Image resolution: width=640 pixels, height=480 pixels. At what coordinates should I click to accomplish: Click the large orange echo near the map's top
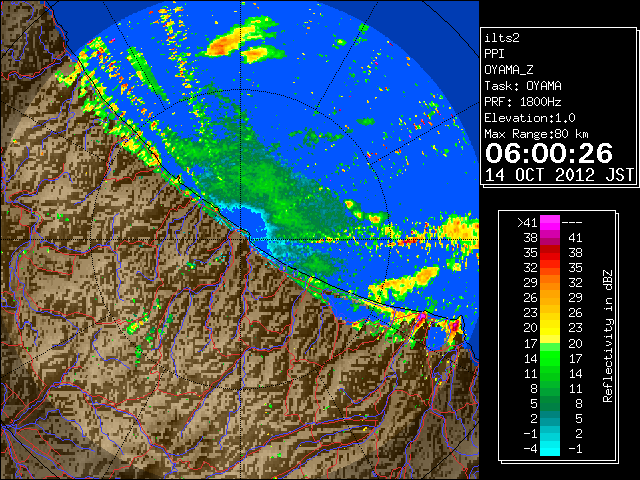pyautogui.click(x=223, y=44)
